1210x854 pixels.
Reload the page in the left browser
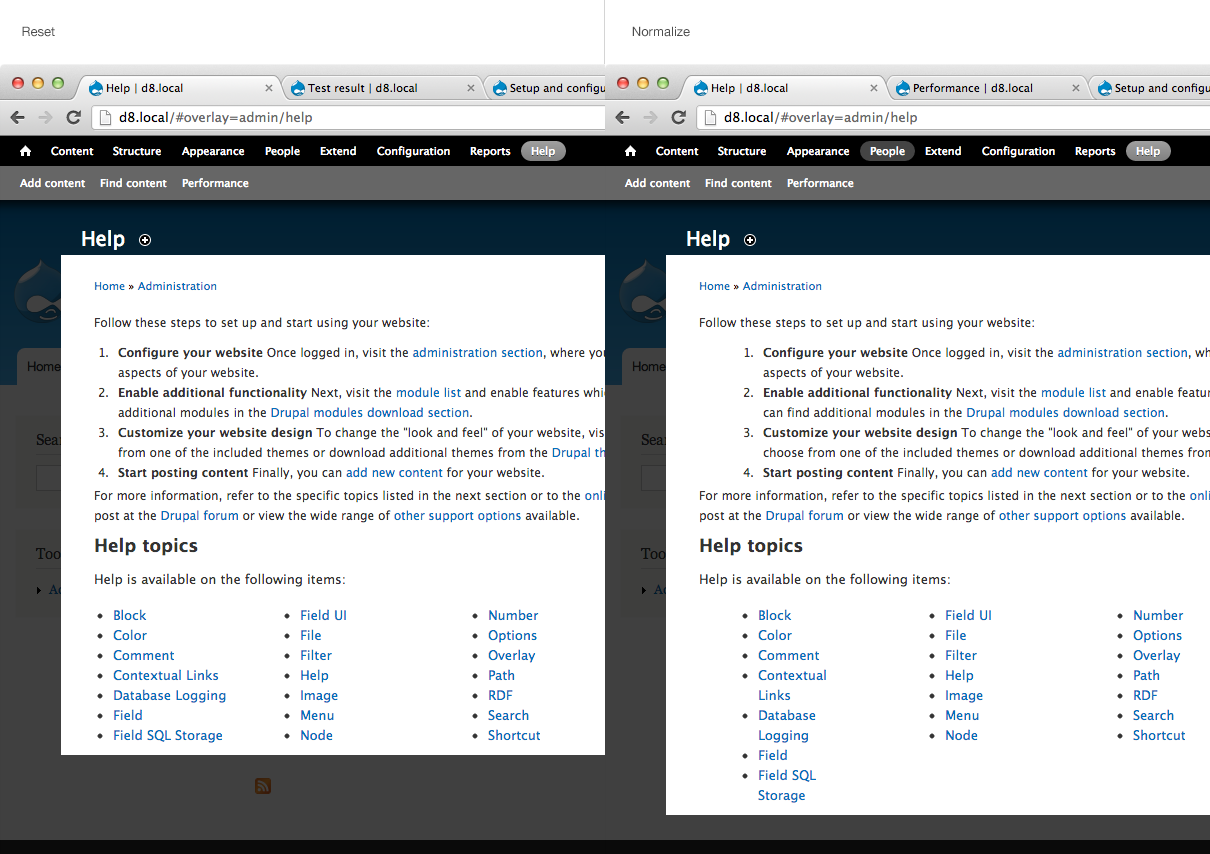click(73, 117)
